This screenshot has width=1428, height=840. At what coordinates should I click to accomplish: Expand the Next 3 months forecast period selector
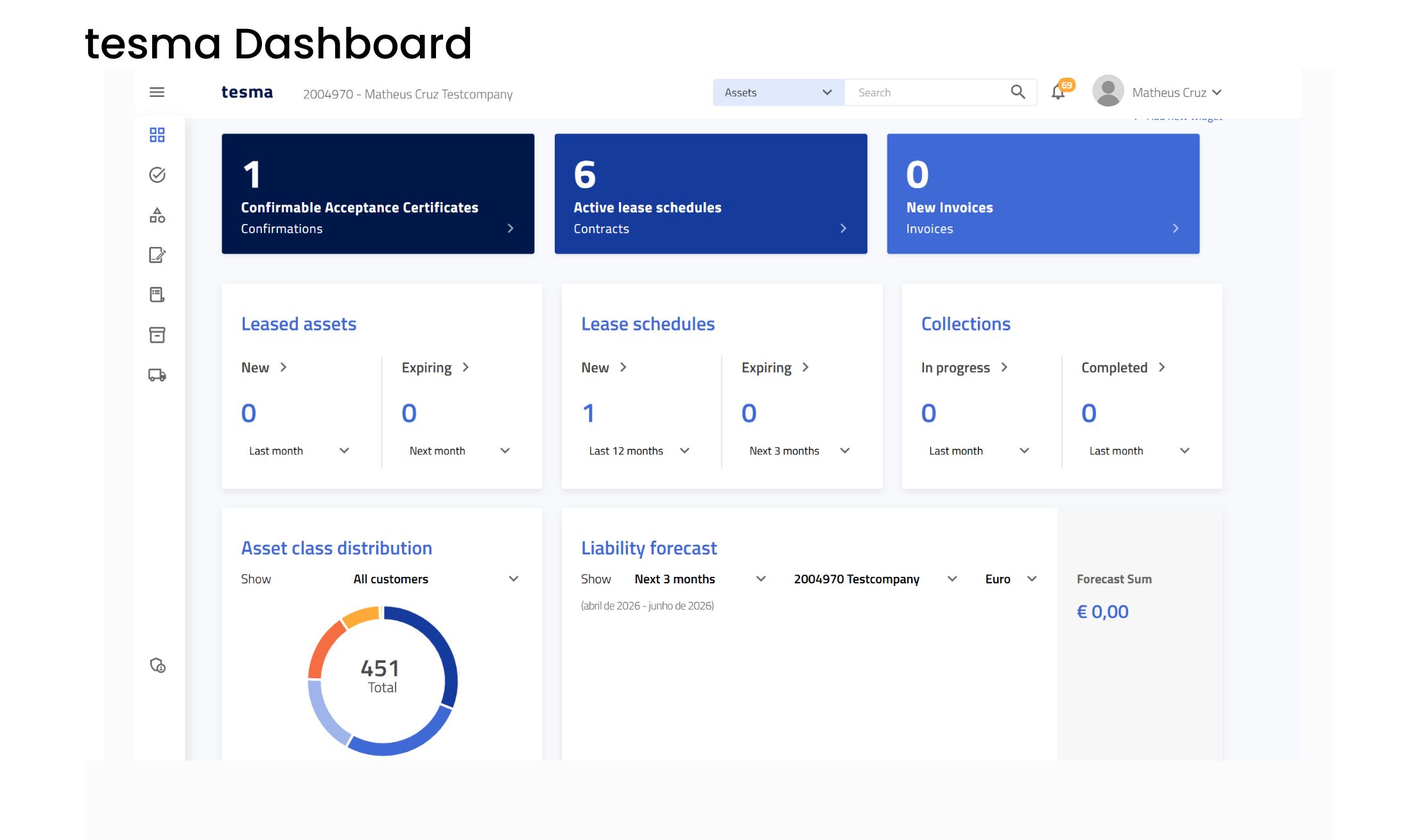point(762,578)
